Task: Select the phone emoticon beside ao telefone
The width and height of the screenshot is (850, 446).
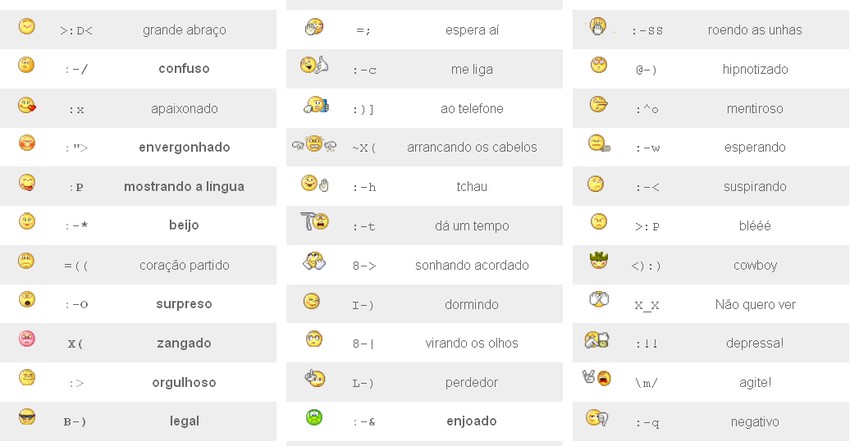Action: (x=315, y=105)
